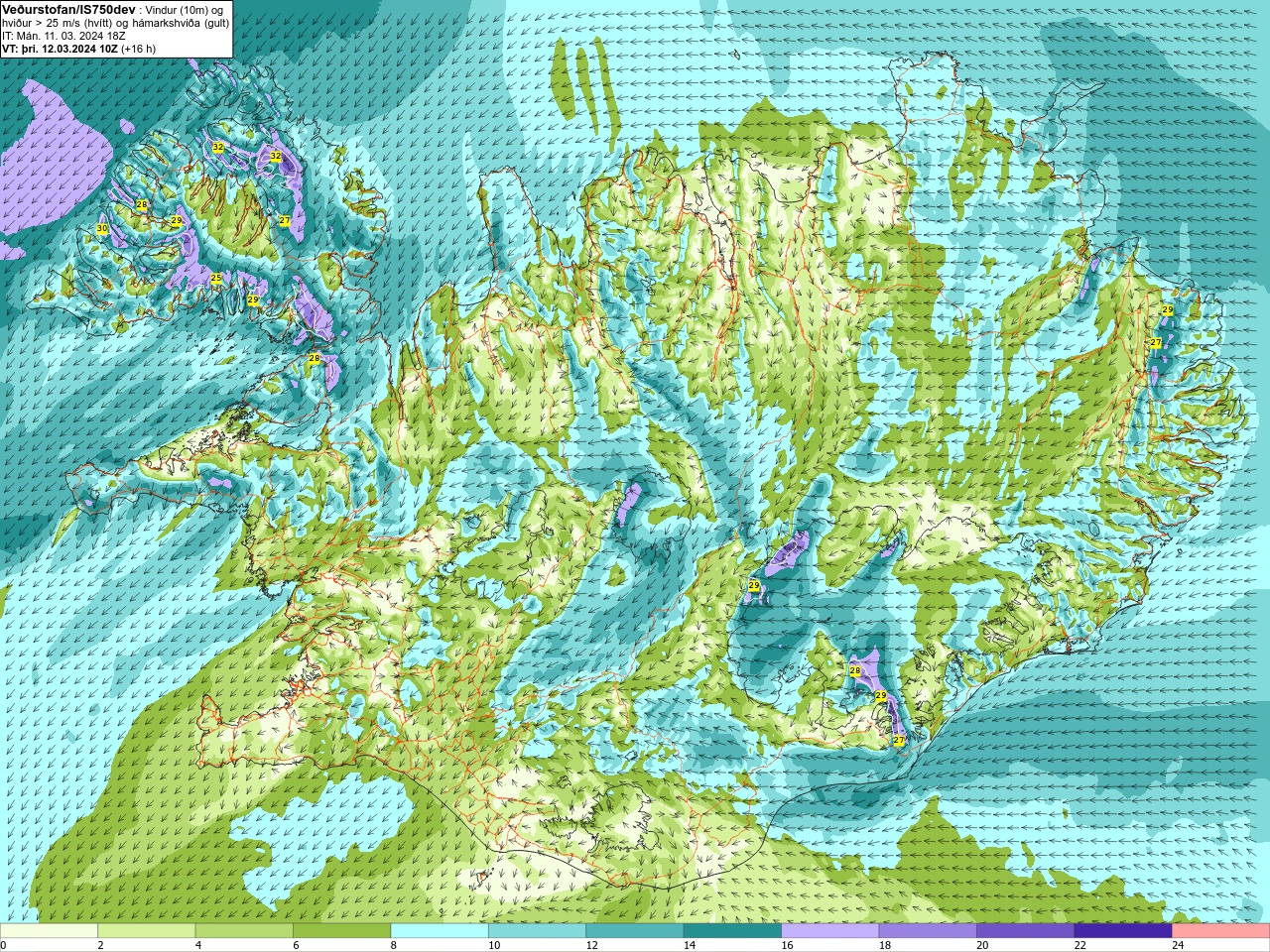The width and height of the screenshot is (1270, 952).
Task: Click the purple 18–20 m/s legend swatch
Action: (x=928, y=931)
